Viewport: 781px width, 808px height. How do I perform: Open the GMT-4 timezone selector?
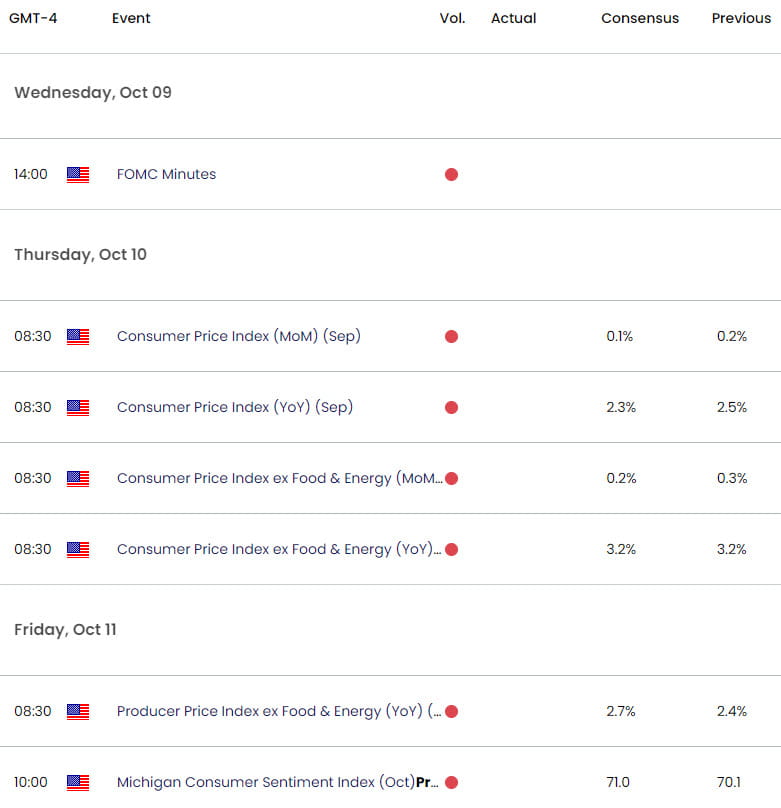tap(35, 18)
